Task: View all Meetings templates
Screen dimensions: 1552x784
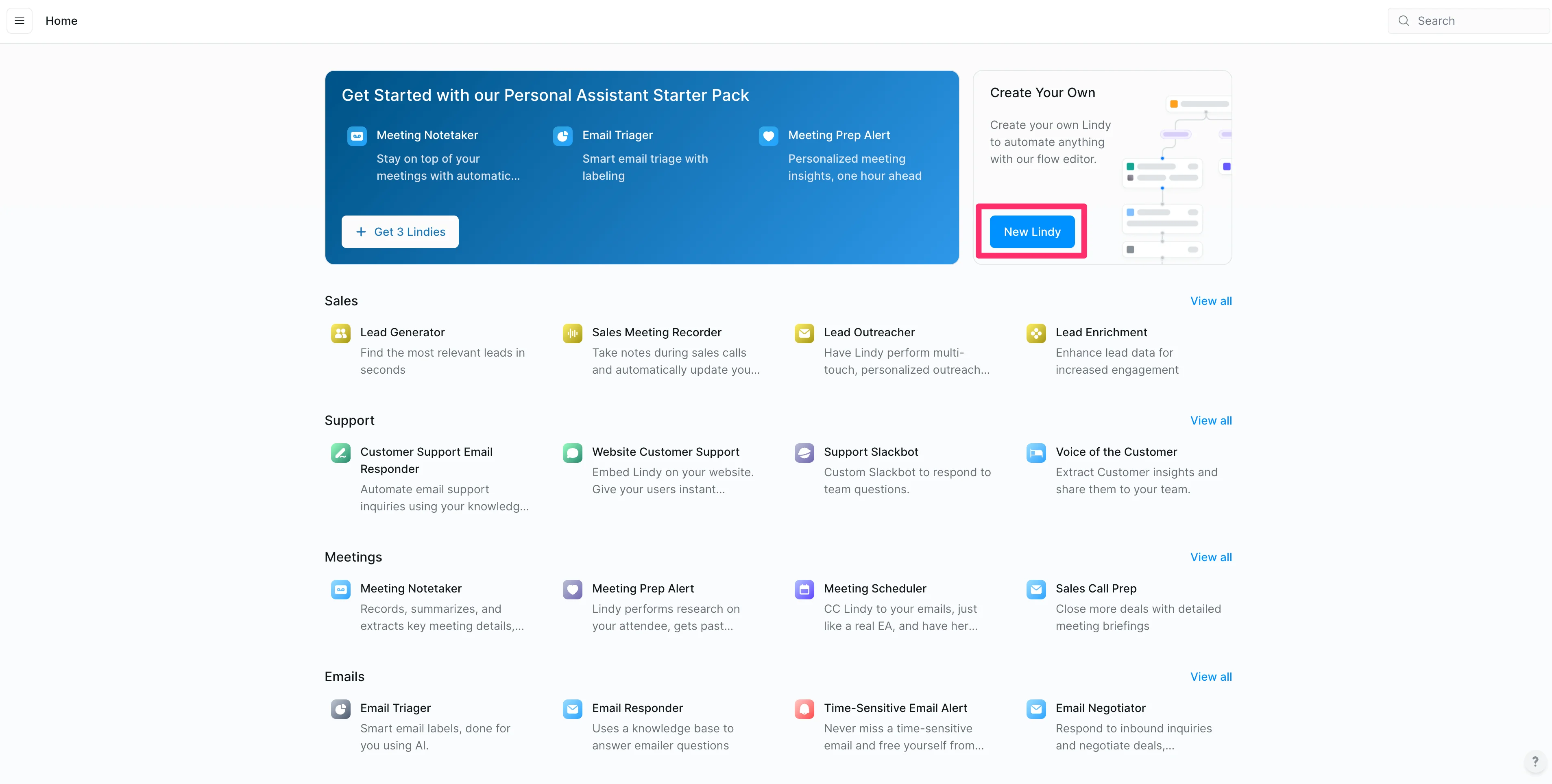Action: point(1210,557)
